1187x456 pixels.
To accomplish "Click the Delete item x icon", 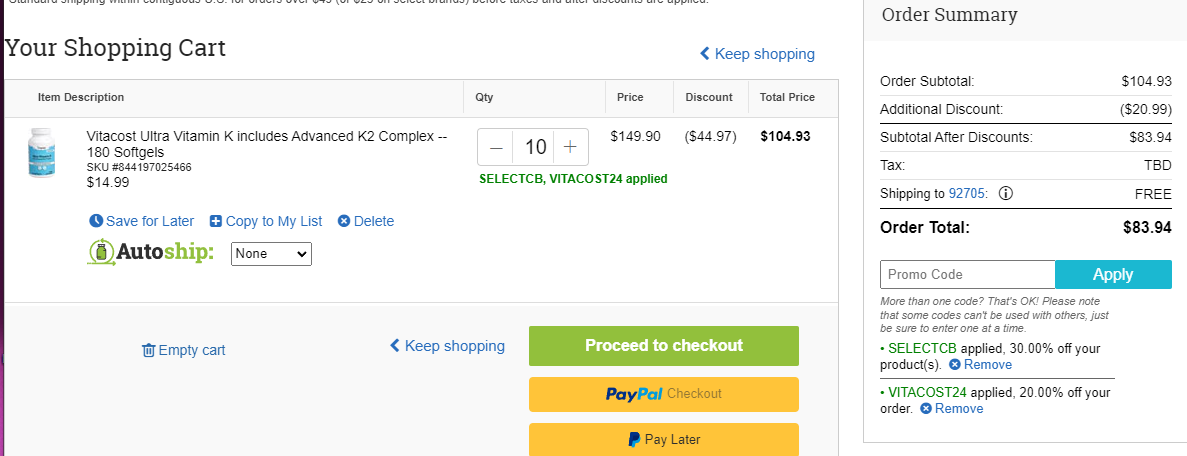I will click(x=344, y=221).
